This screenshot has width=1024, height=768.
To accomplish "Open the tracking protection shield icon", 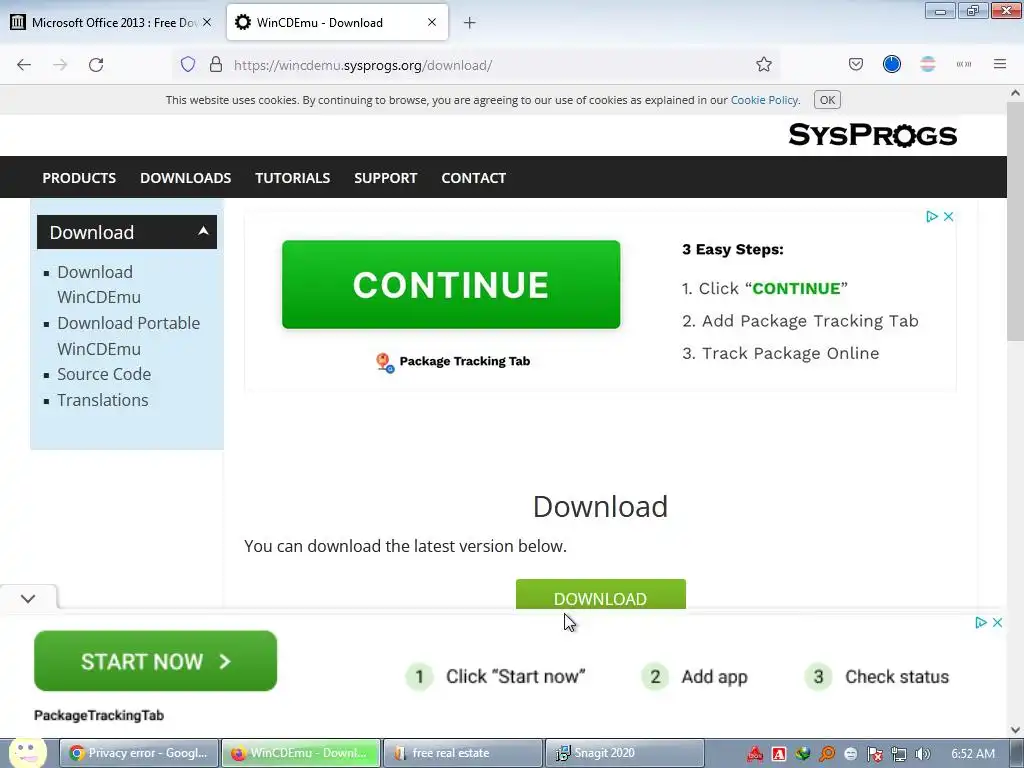I will pos(188,65).
